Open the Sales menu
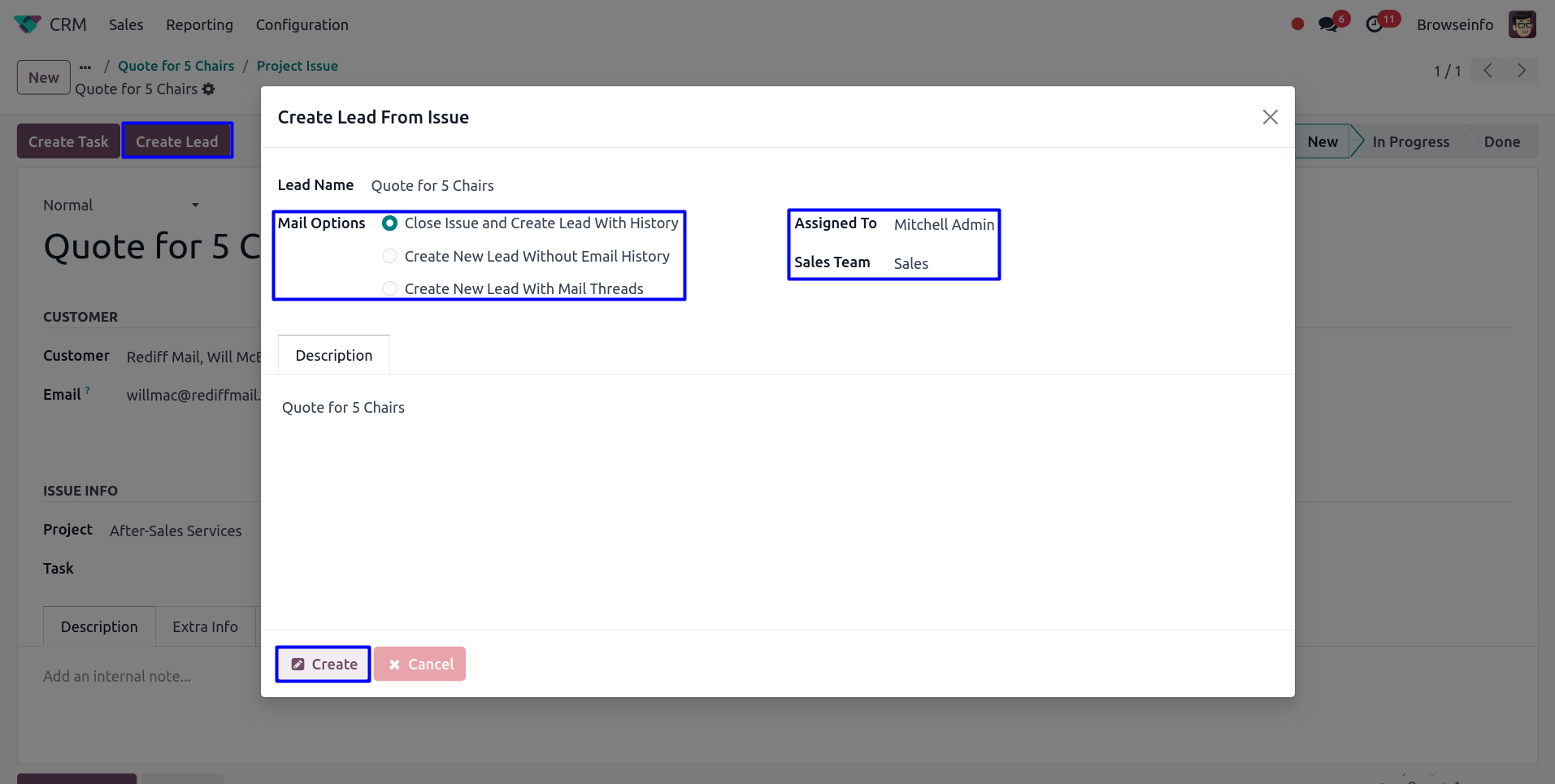 (x=126, y=24)
